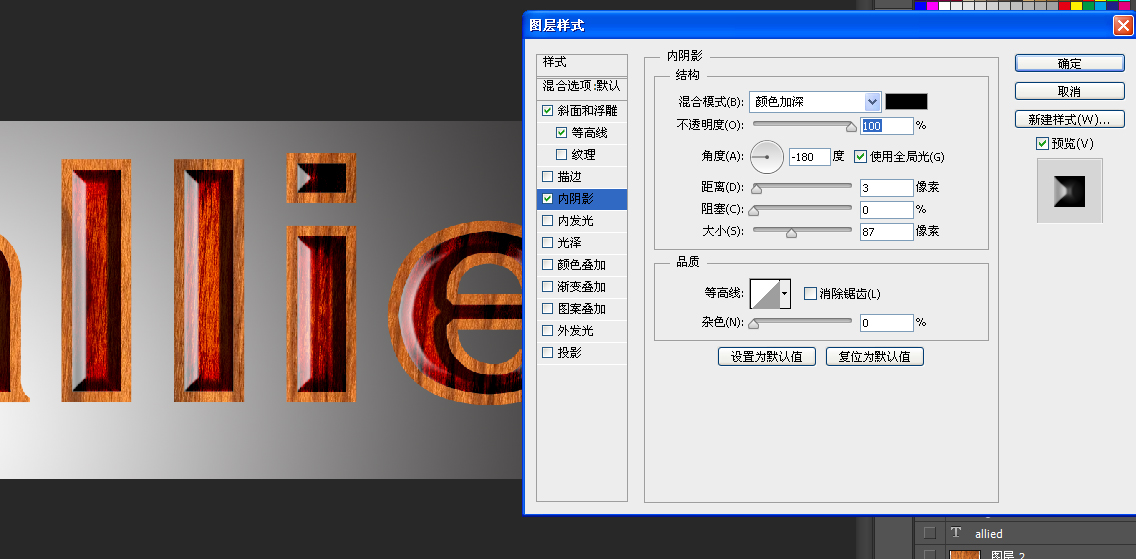Click the 新建样式(W)... button

click(1069, 119)
